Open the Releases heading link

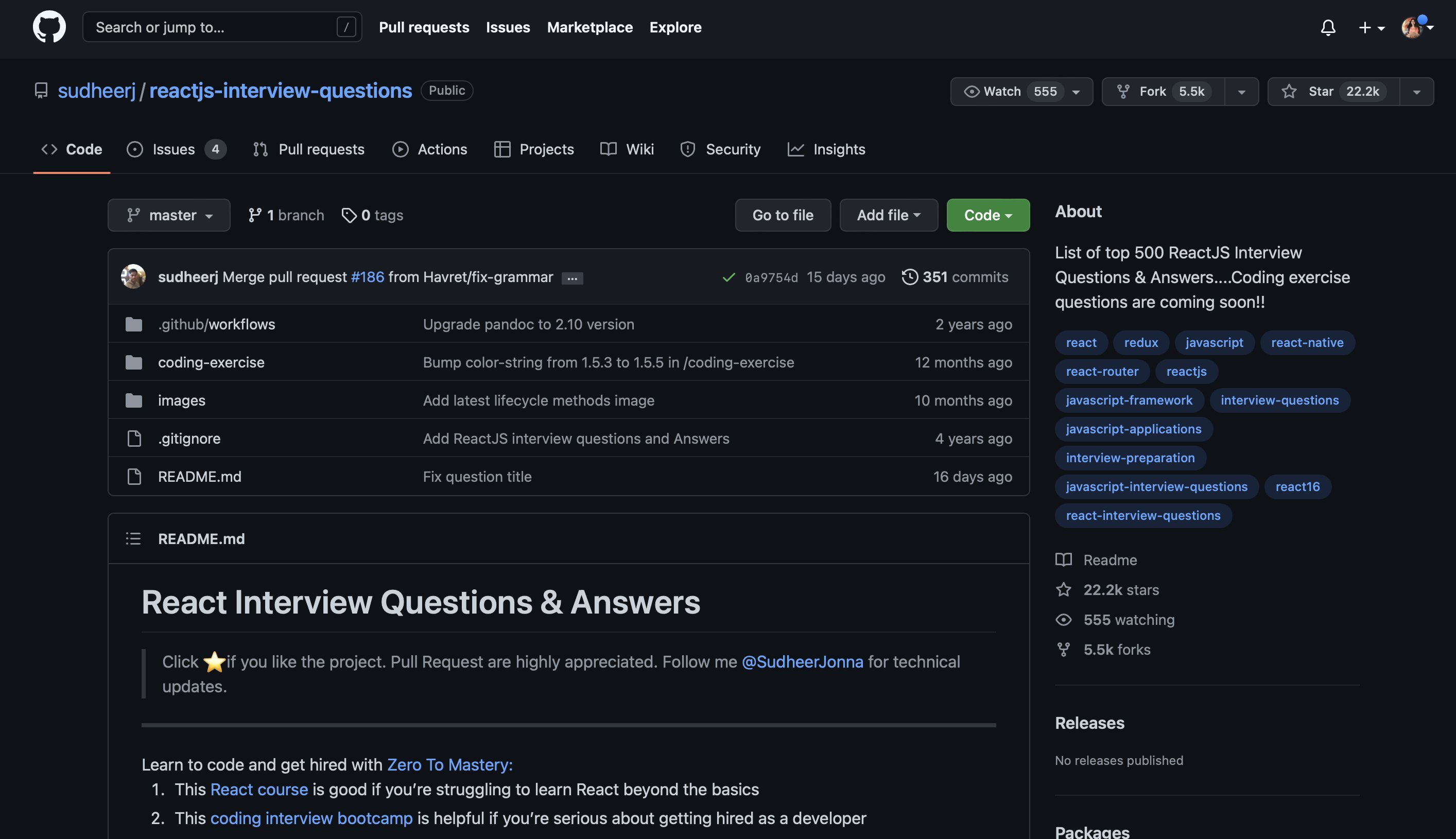[x=1089, y=723]
